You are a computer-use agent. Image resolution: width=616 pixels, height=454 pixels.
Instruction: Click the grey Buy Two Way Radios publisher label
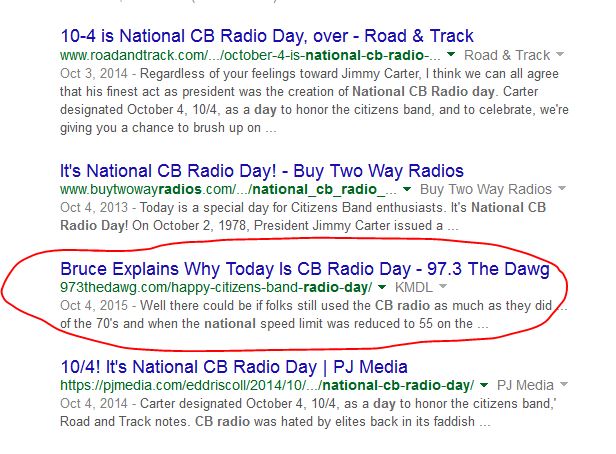(486, 189)
